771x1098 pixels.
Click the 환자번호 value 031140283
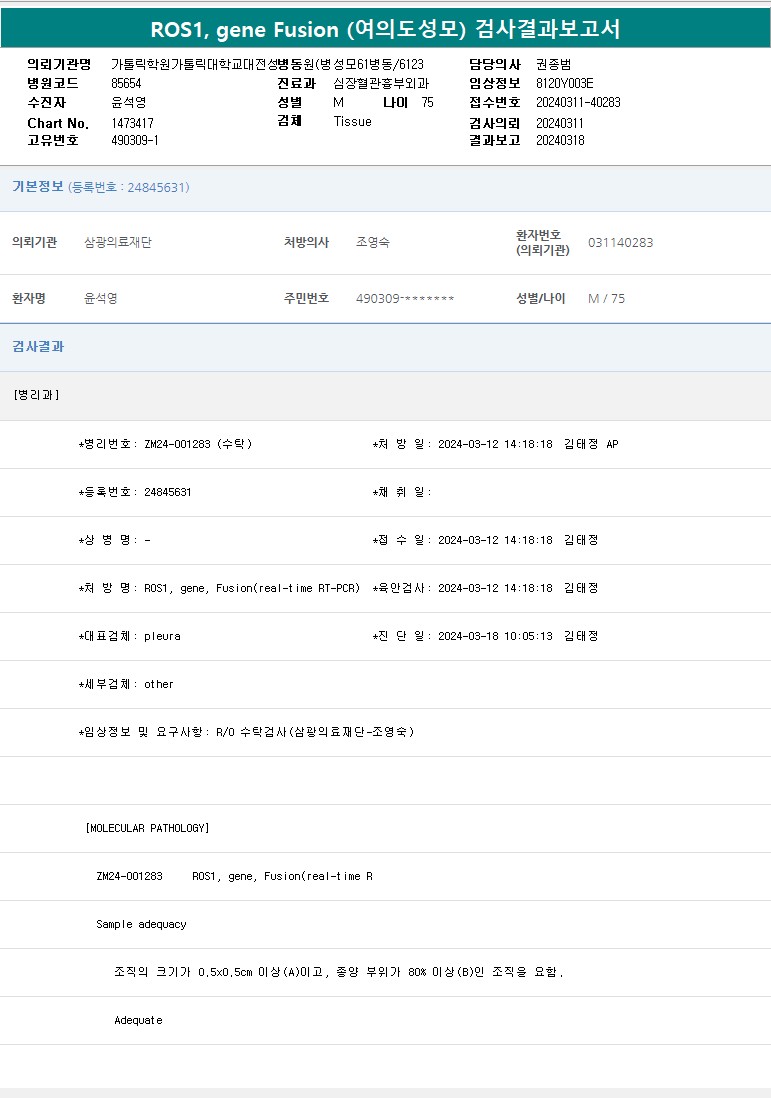click(620, 243)
